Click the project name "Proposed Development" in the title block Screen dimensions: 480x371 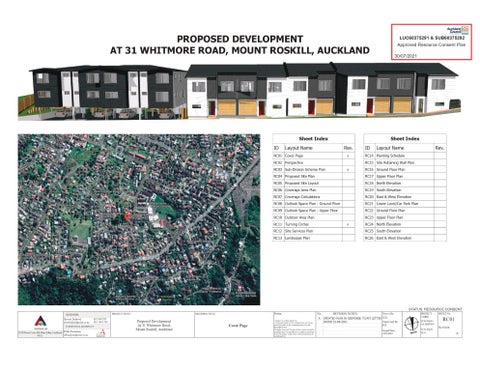154,321
